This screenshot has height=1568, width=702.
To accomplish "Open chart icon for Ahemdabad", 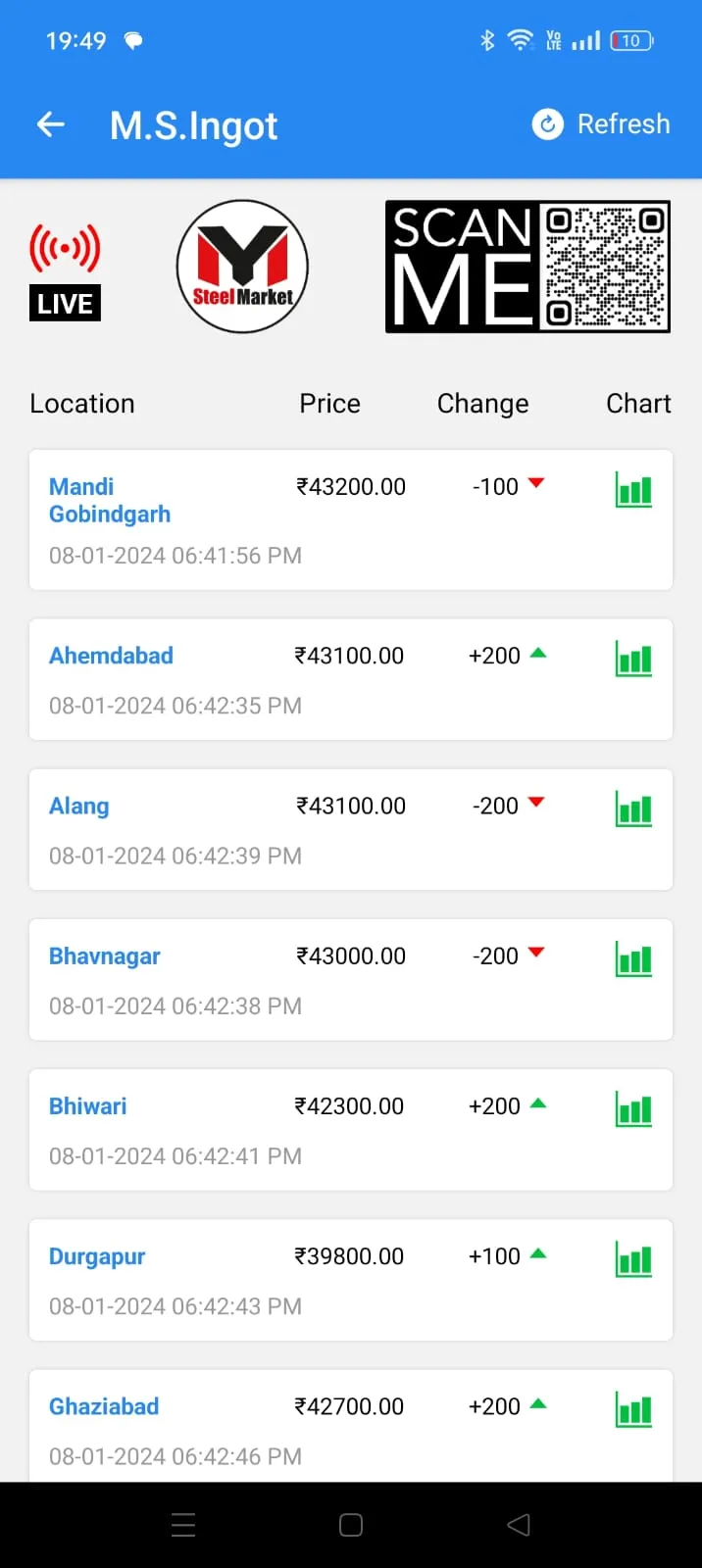I will click(x=633, y=659).
